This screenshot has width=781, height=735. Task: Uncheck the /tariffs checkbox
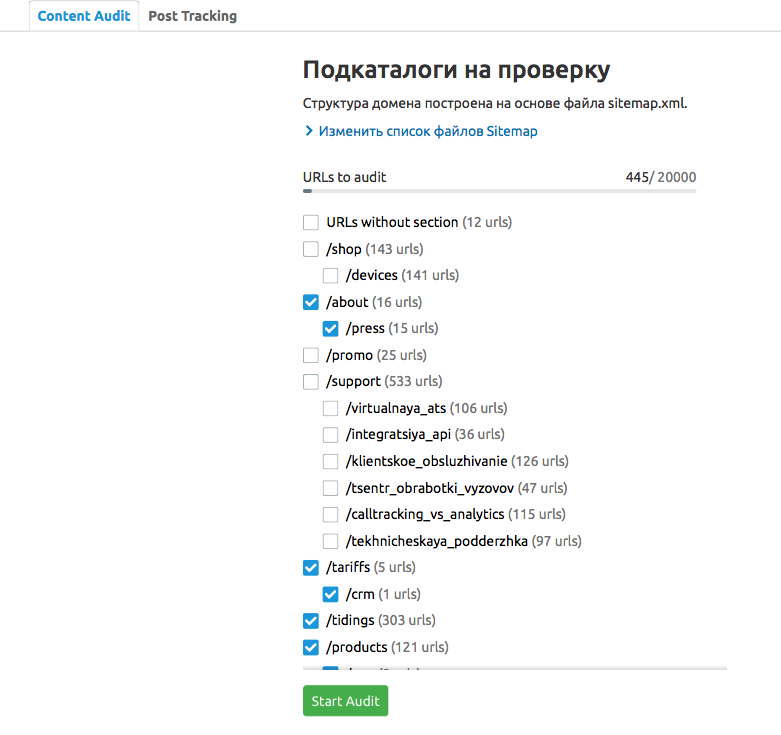click(x=311, y=567)
